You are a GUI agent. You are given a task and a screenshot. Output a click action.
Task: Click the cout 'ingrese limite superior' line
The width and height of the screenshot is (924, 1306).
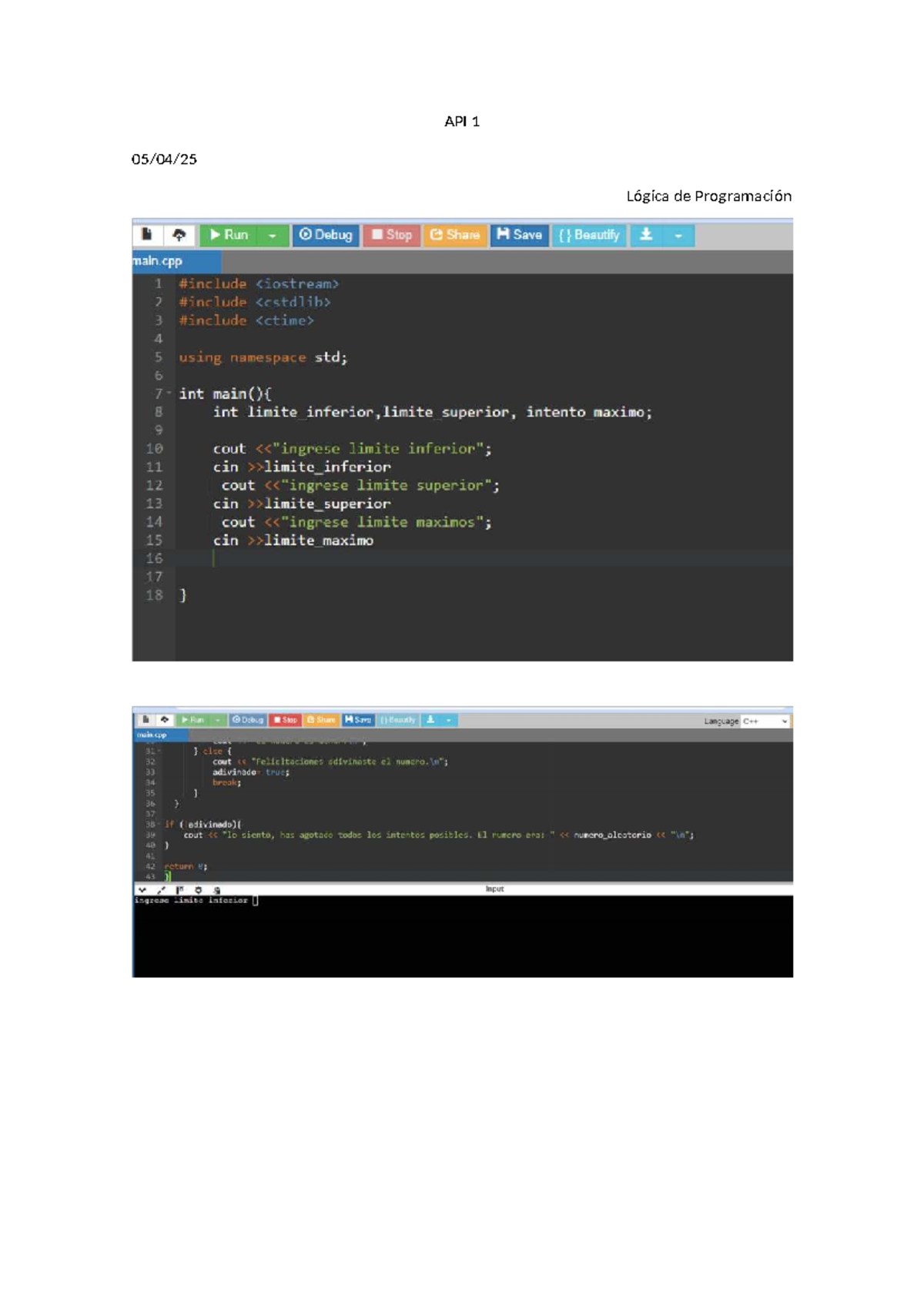tap(360, 486)
